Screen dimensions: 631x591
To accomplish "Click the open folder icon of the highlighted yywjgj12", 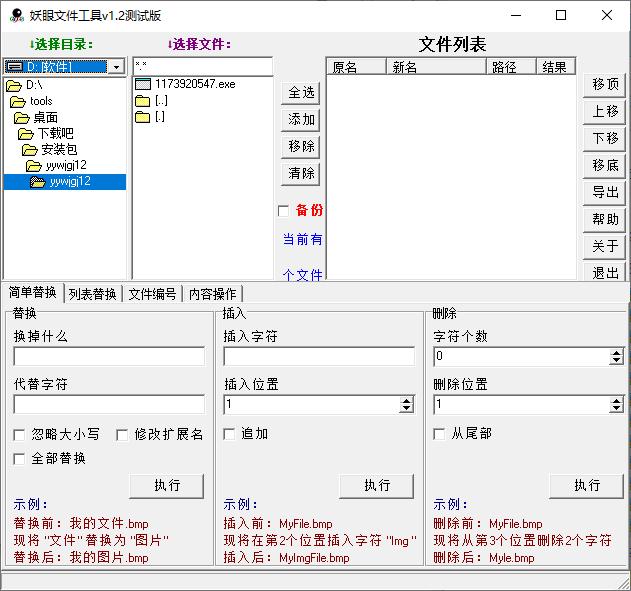I will [x=38, y=182].
